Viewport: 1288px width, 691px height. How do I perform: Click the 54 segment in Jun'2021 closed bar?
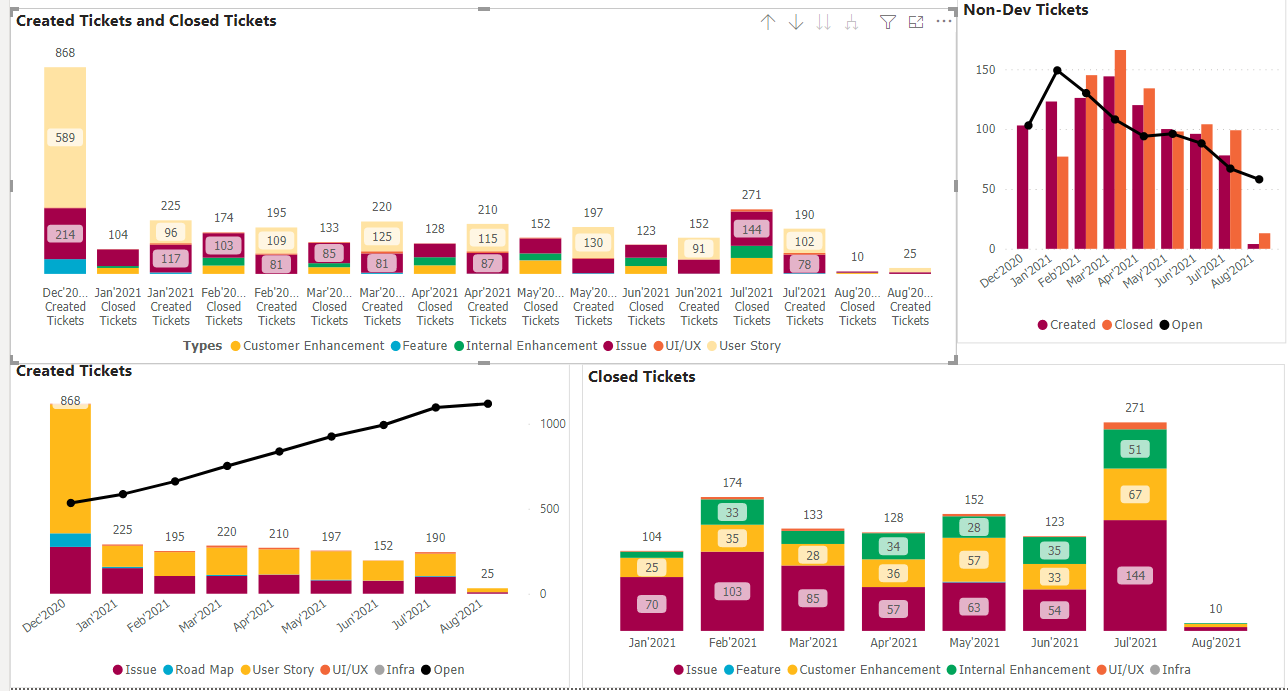click(x=1054, y=610)
